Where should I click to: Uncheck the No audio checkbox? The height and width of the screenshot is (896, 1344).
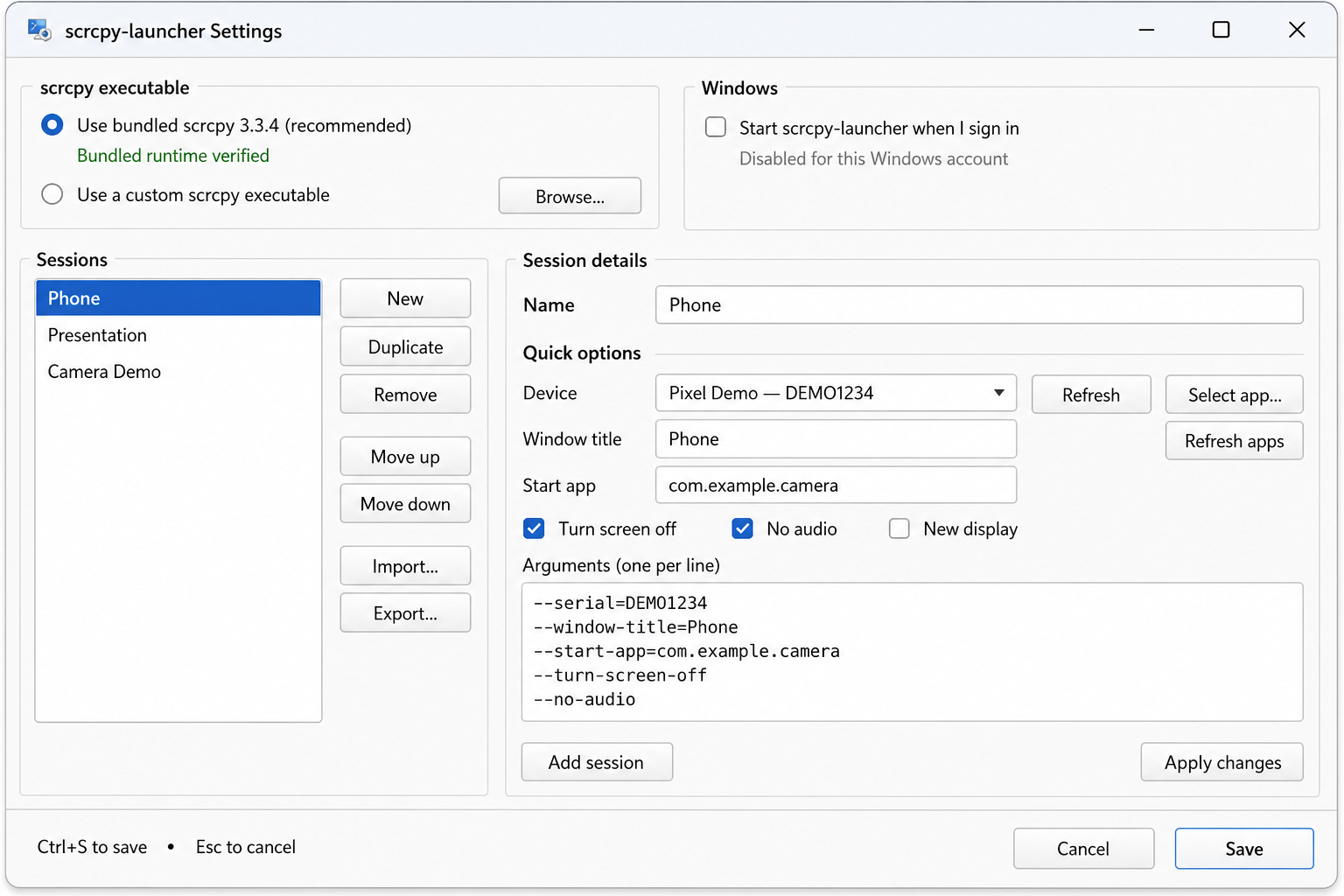click(x=742, y=528)
